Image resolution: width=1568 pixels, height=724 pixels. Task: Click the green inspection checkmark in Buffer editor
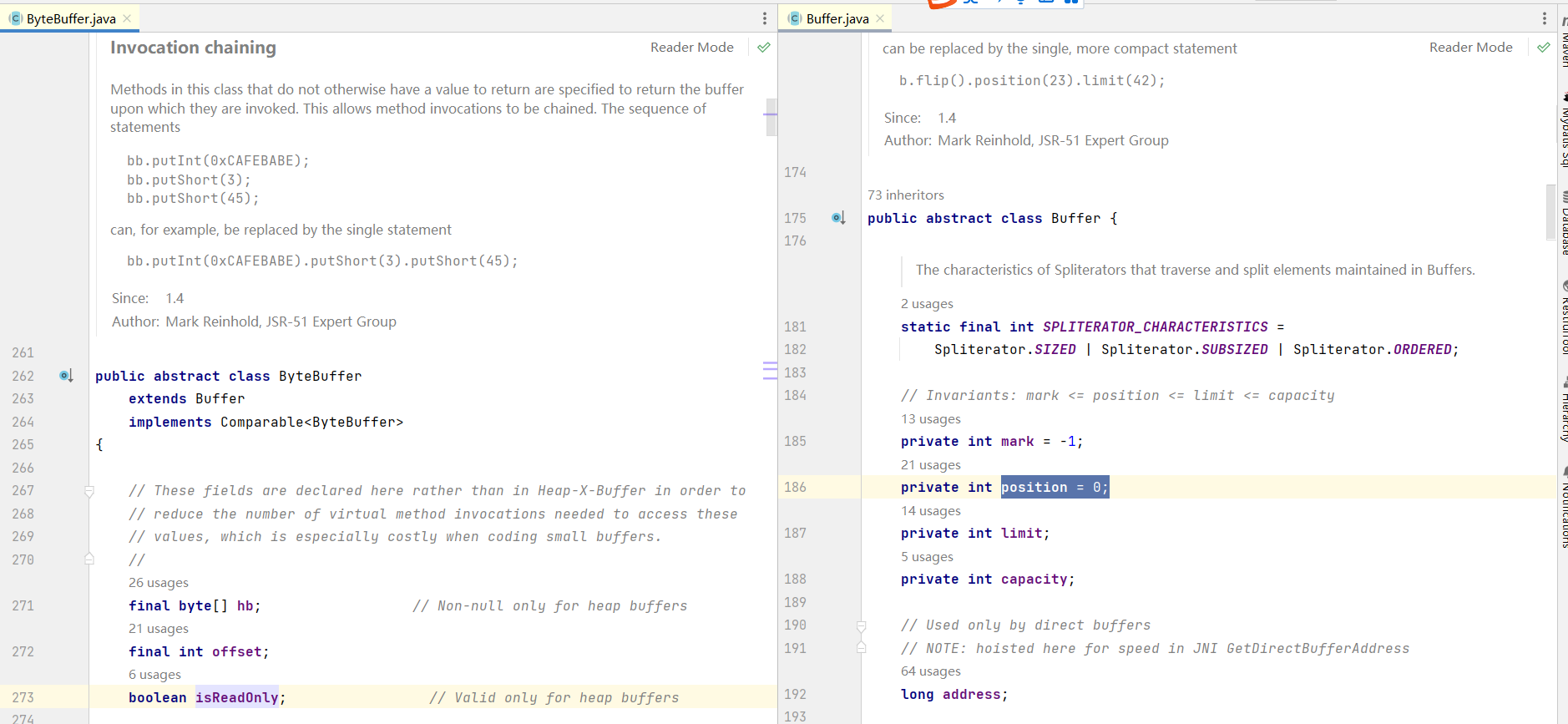(1543, 48)
